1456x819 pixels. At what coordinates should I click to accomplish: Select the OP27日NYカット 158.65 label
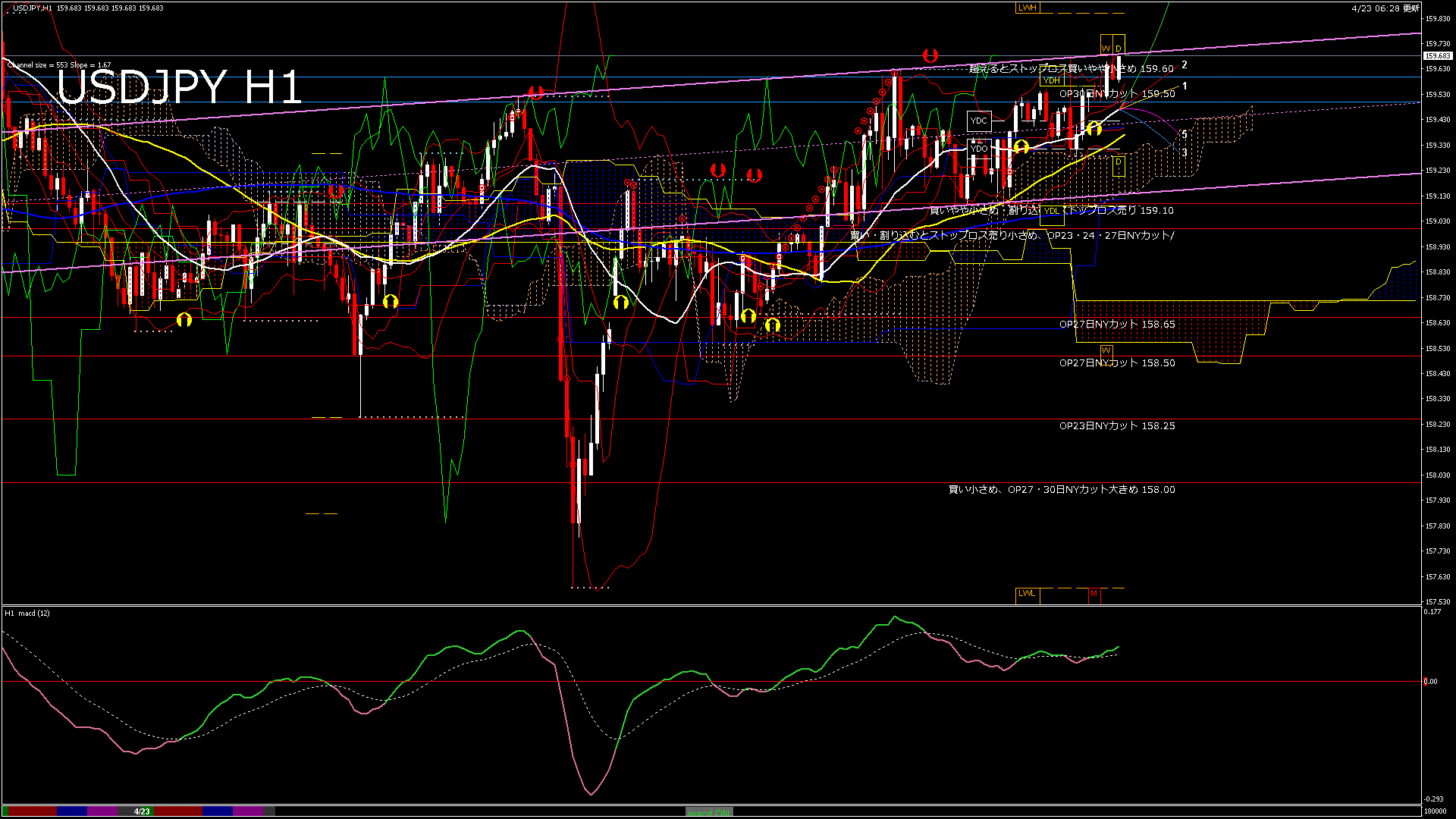tap(1116, 325)
